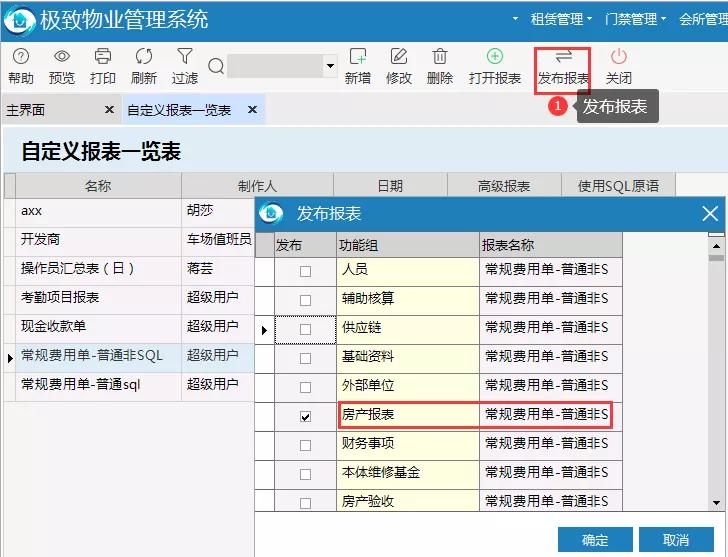This screenshot has width=728, height=557.
Task: Click the dialog scrollbar up arrow
Action: [716, 246]
